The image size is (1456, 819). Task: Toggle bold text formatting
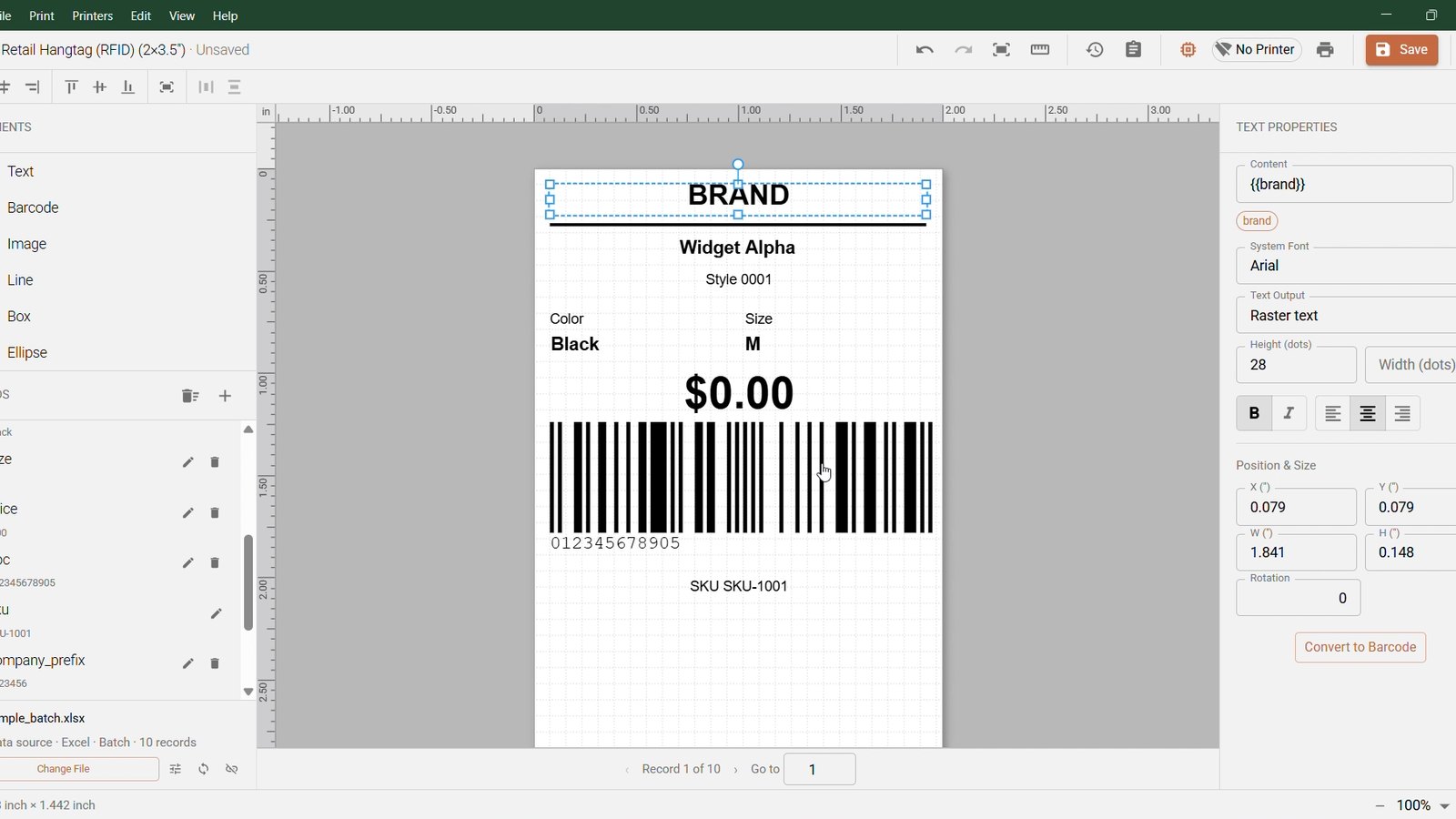[x=1254, y=413]
